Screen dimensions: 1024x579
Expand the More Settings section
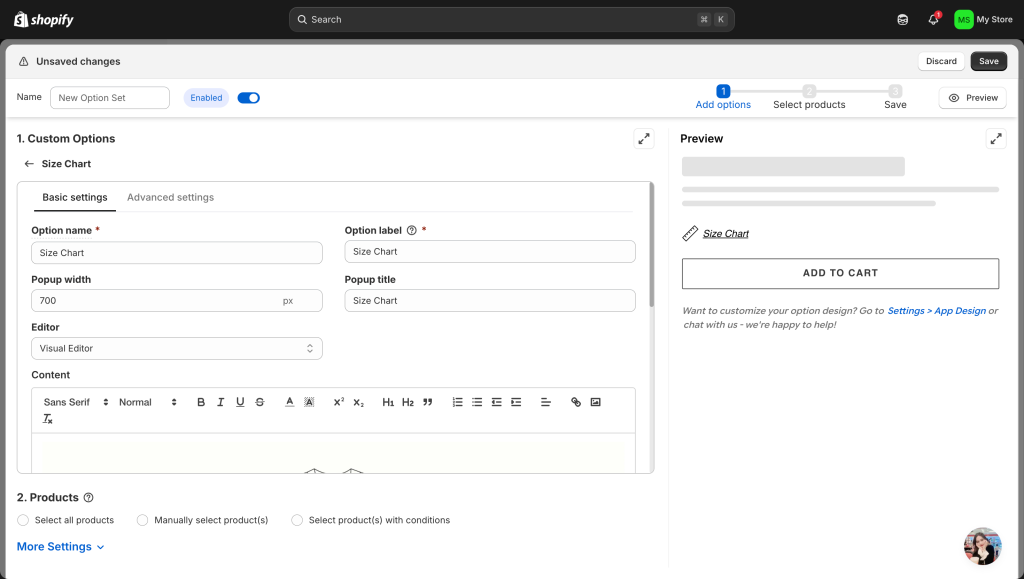(x=60, y=547)
